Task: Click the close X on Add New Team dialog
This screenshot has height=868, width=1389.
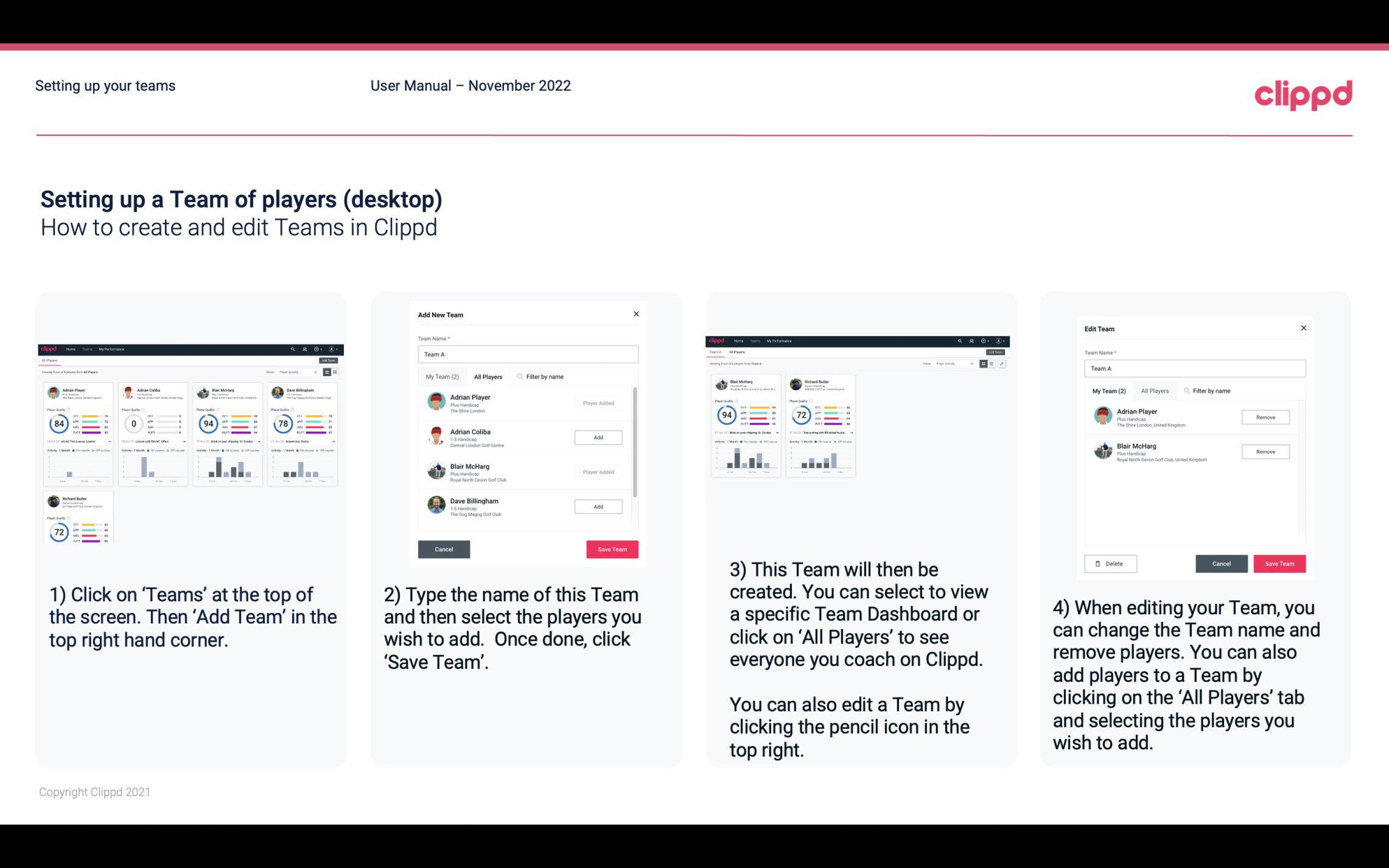Action: [x=636, y=314]
